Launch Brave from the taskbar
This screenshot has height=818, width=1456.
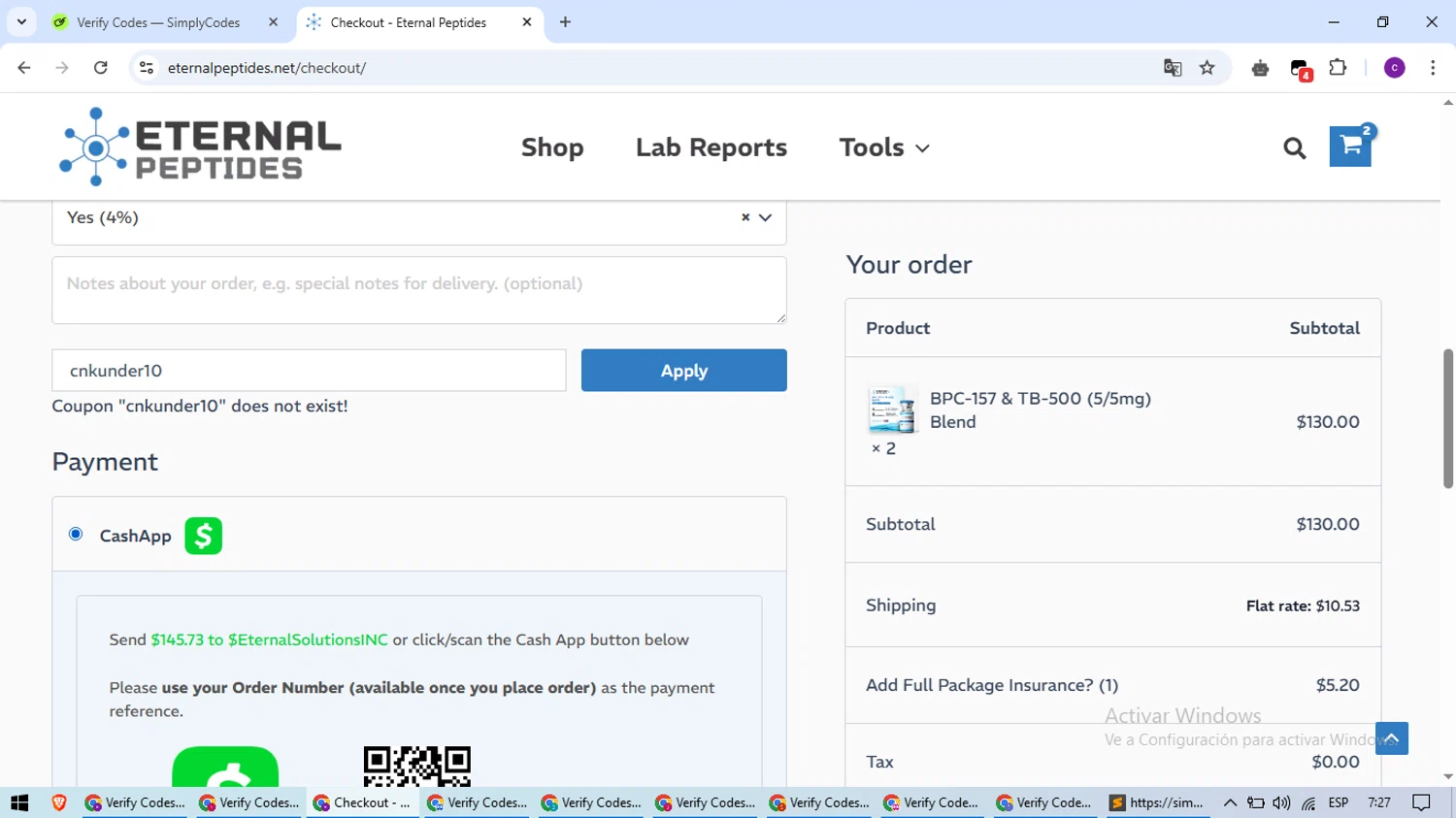59,802
